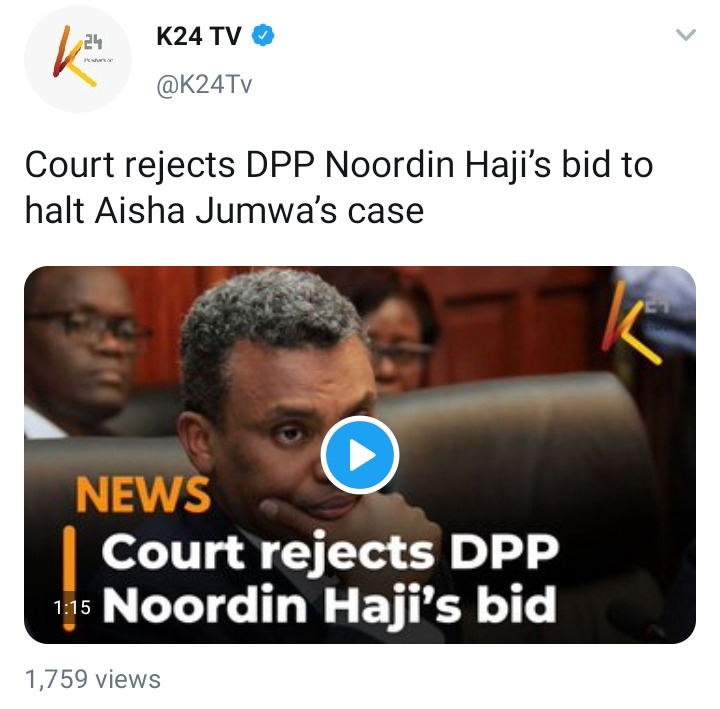Click the central man's face in thumbnail
Image resolution: width=720 pixels, height=709 pixels.
click(x=294, y=422)
